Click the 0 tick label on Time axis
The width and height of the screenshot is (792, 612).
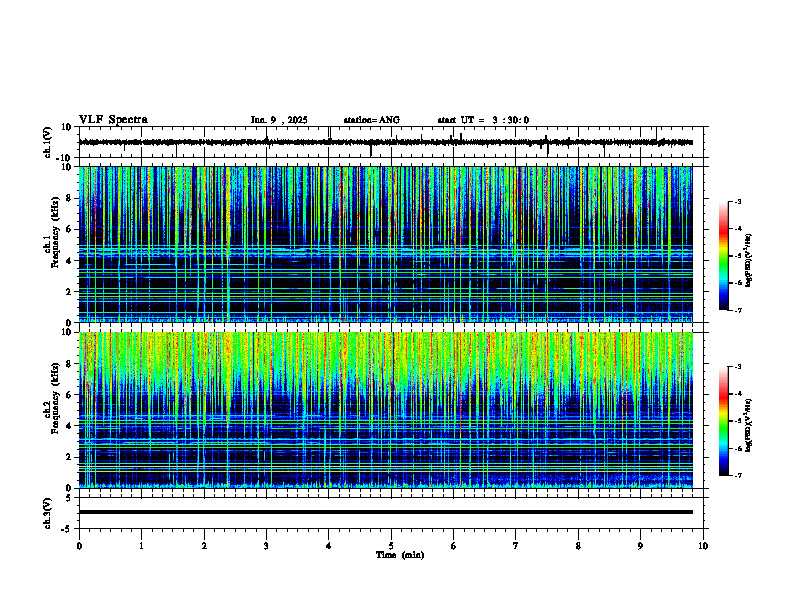coord(79,546)
